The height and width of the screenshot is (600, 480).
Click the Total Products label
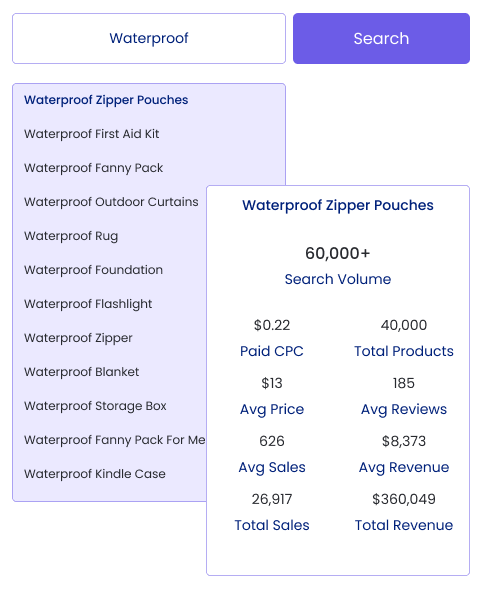pyautogui.click(x=404, y=351)
